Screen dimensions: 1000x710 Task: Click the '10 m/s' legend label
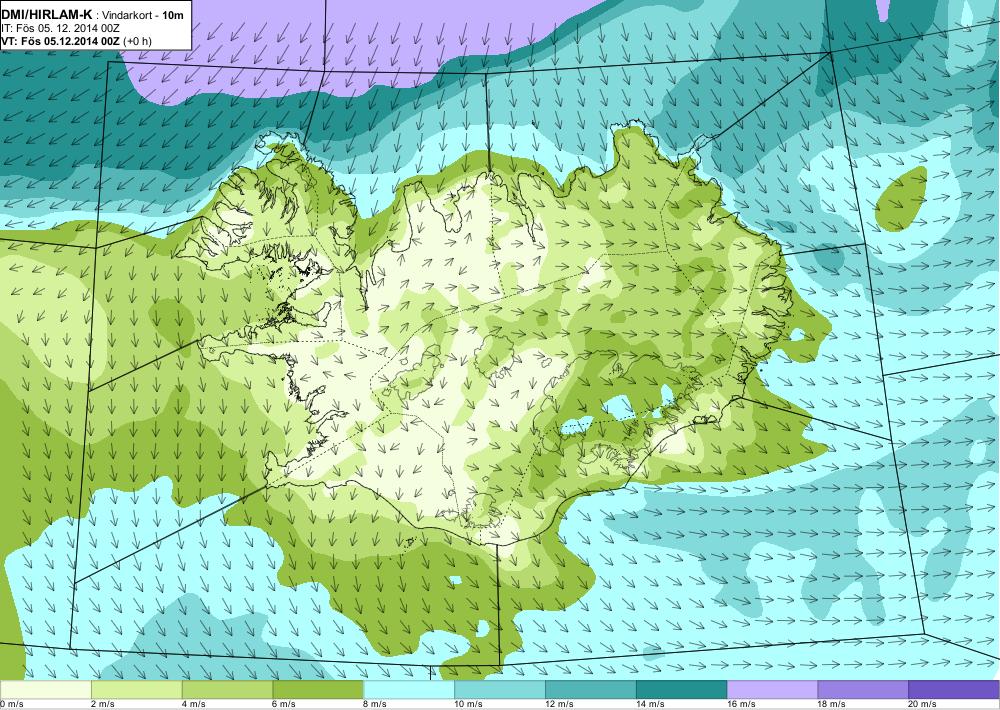click(469, 704)
